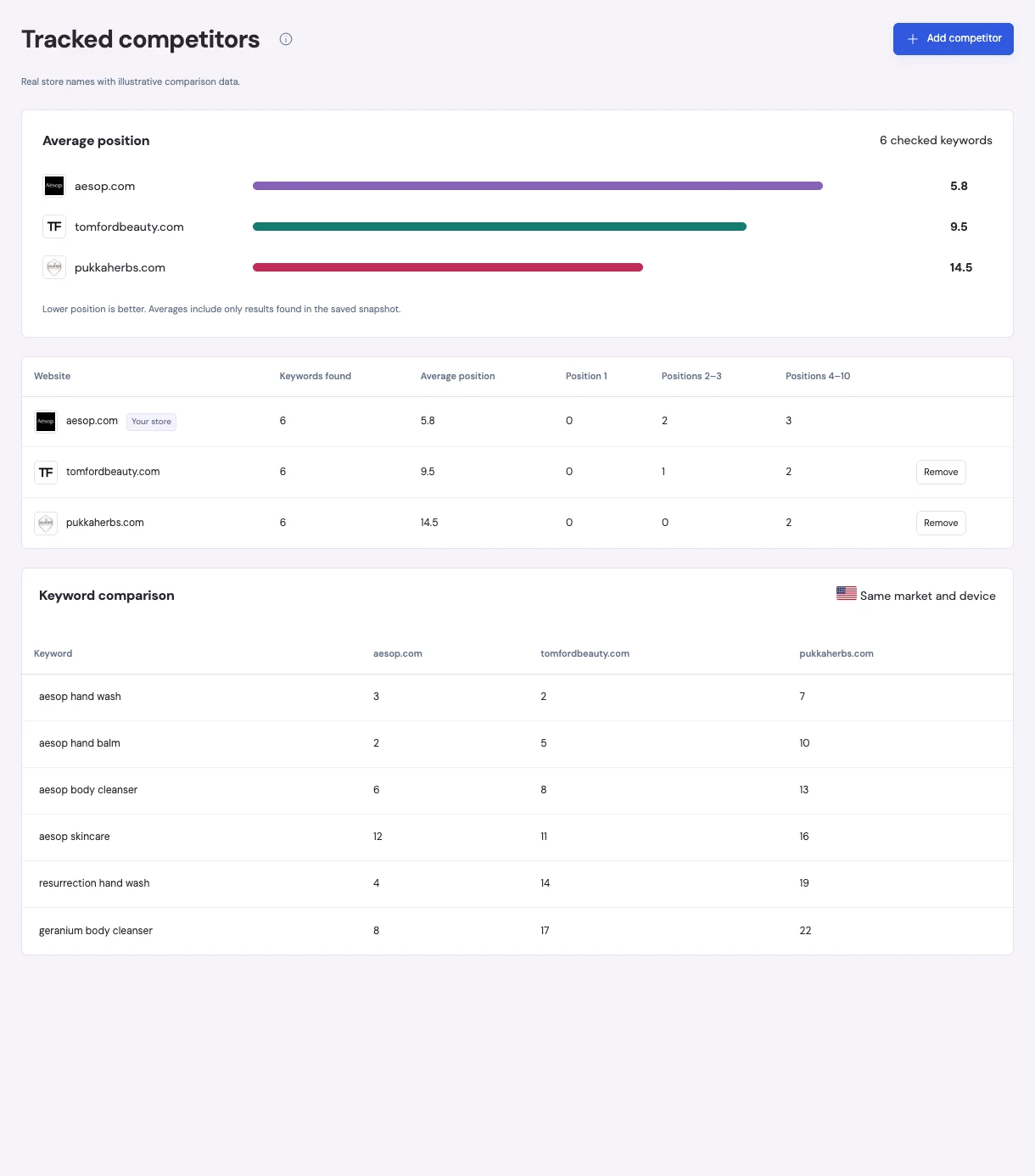Click the Aesop logo in the Website table
Viewport: 1035px width, 1176px height.
[x=46, y=421]
